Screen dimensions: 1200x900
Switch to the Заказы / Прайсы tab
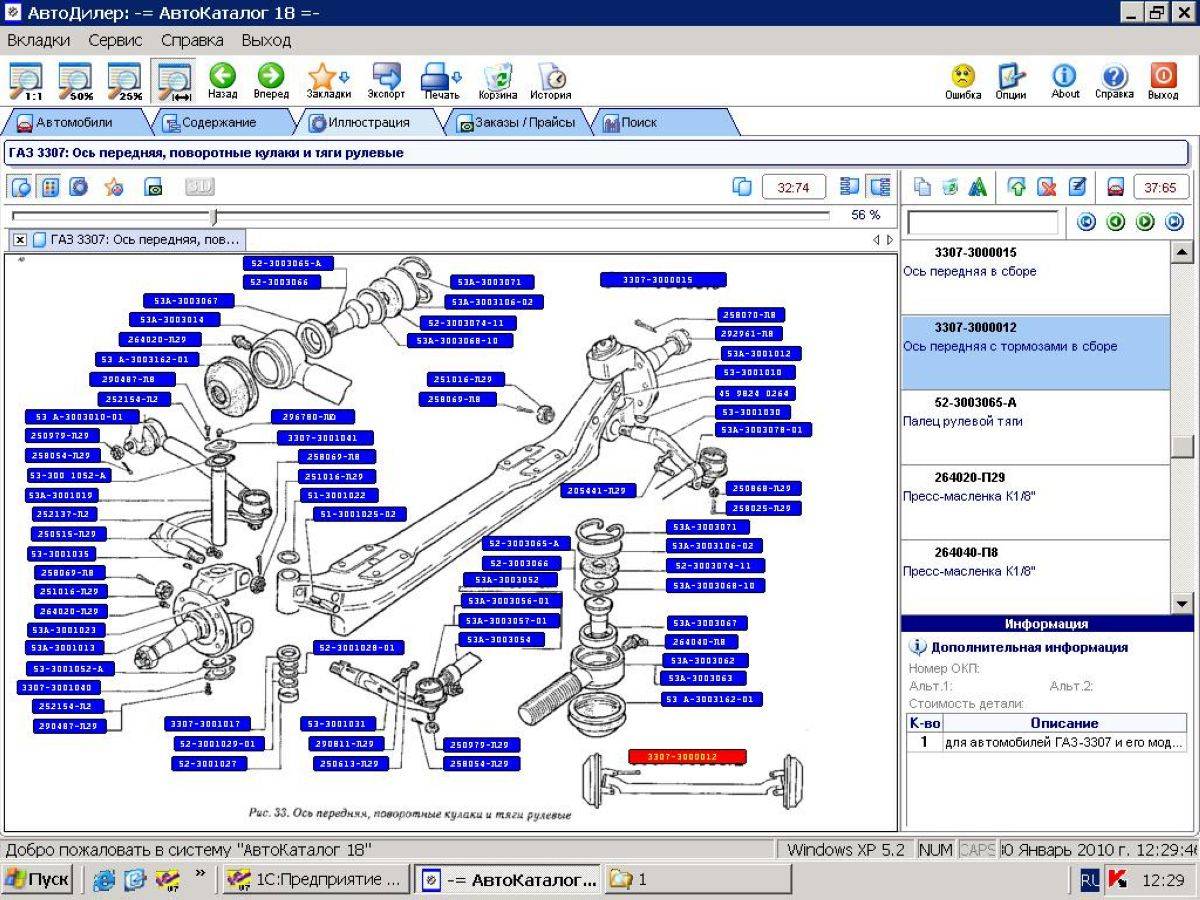[x=516, y=122]
